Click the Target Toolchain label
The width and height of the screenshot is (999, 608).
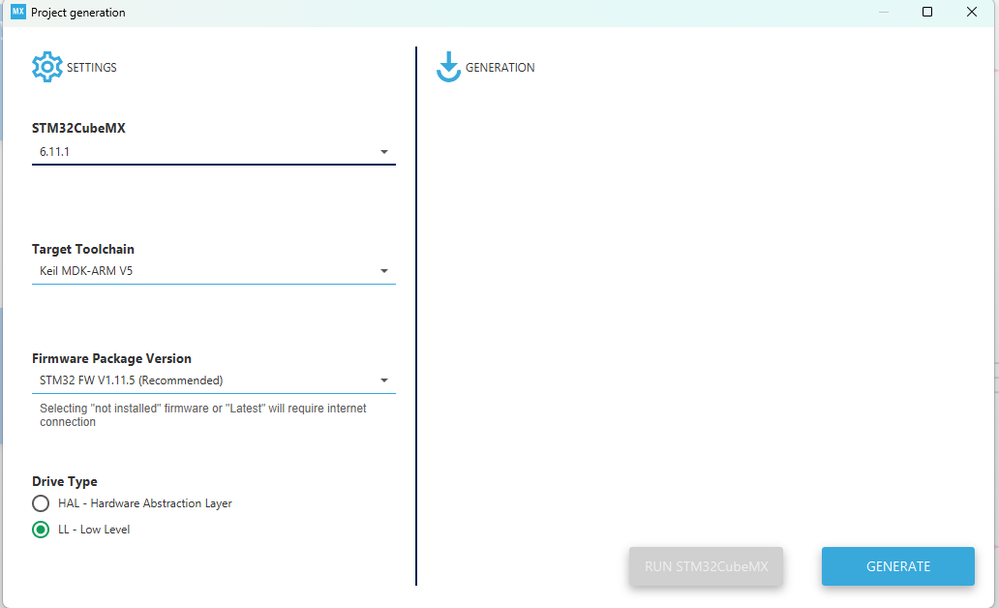click(83, 249)
